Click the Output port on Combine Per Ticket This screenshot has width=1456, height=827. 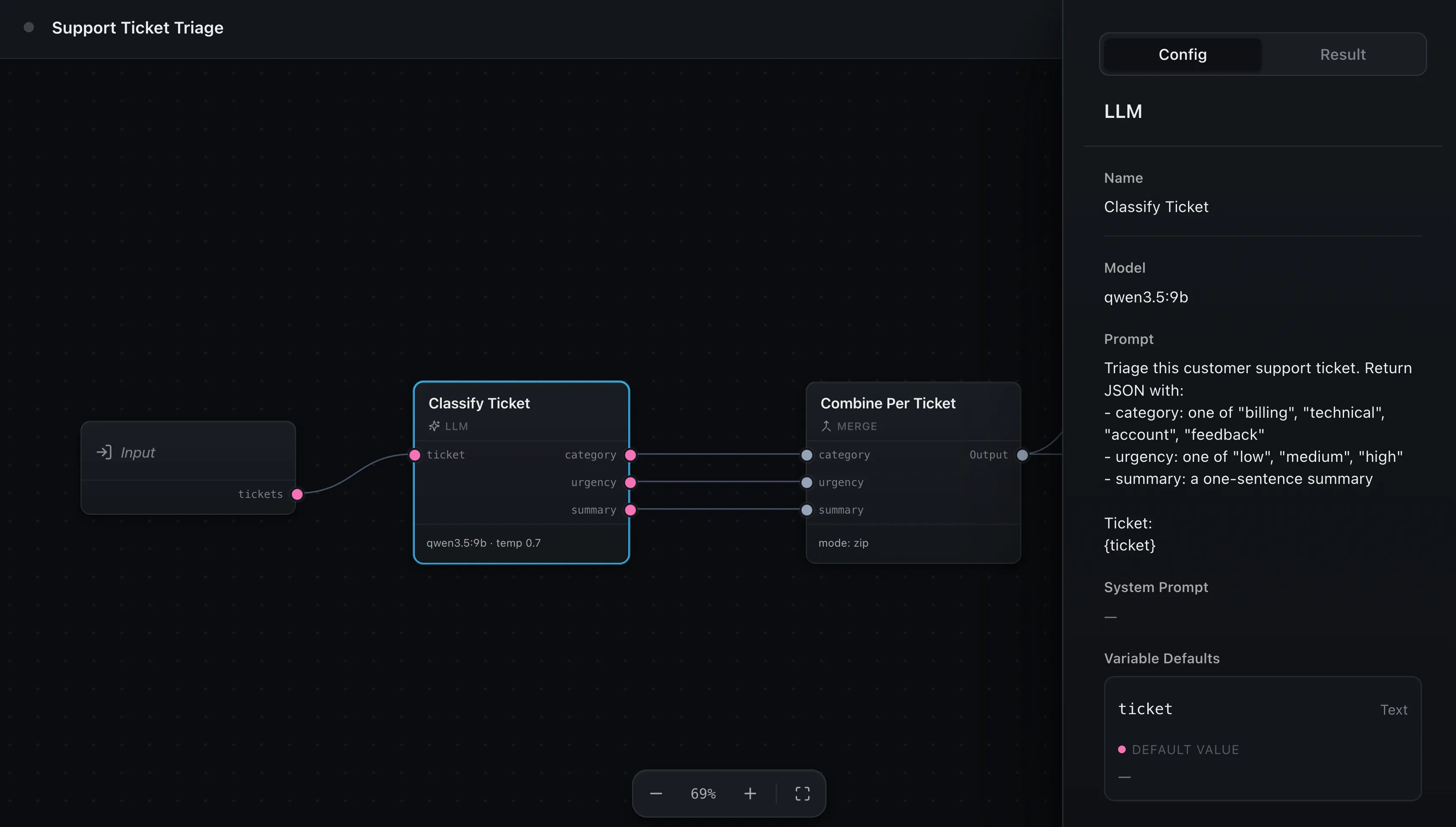(x=1022, y=455)
